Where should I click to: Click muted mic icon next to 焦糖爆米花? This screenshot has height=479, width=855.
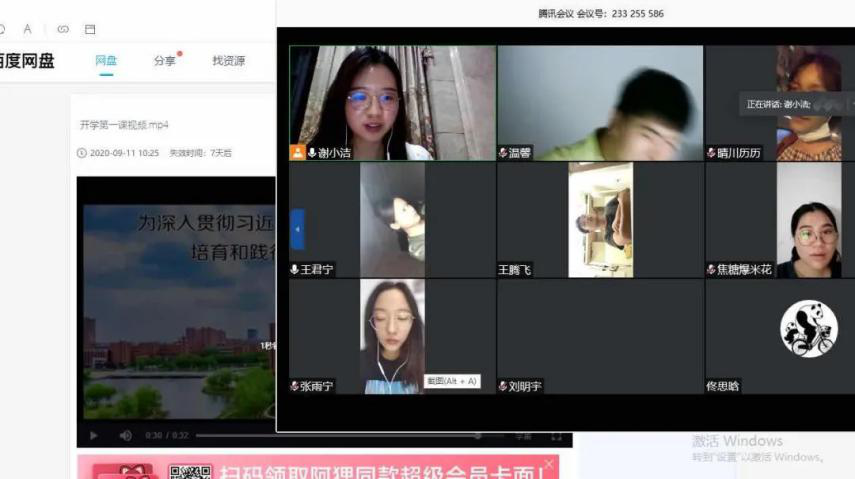[711, 270]
